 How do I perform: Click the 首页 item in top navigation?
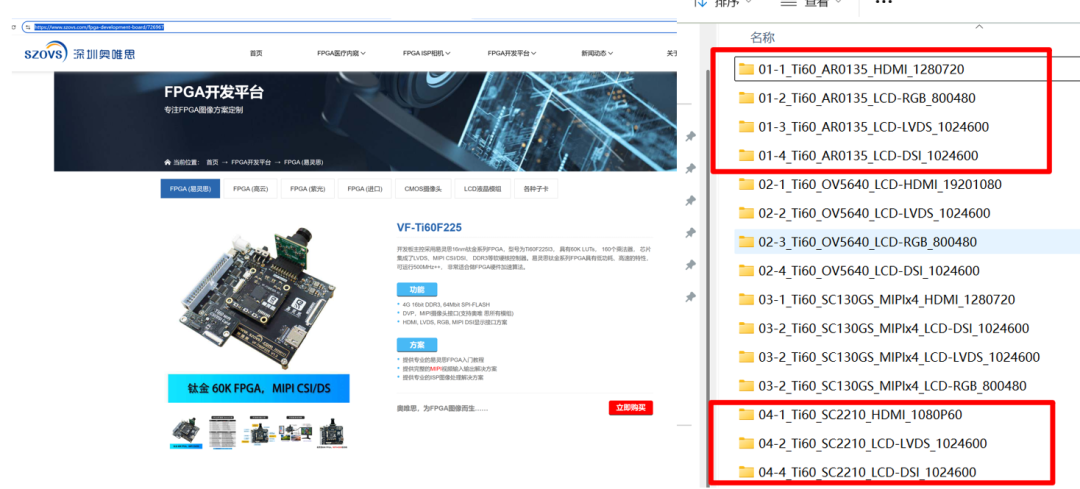(x=256, y=53)
